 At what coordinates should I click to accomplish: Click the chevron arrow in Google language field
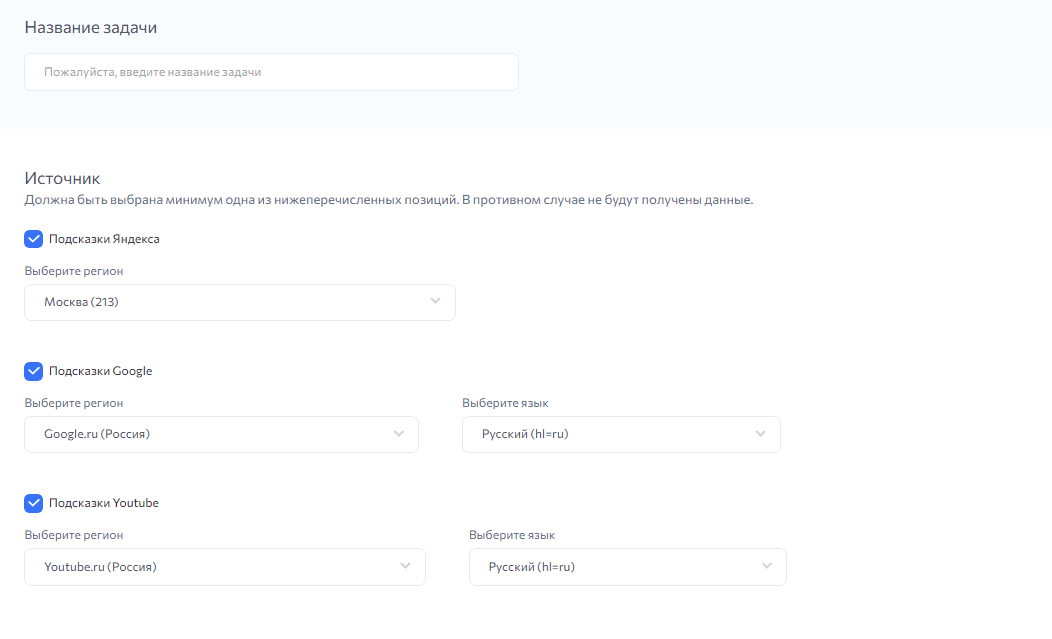point(760,434)
